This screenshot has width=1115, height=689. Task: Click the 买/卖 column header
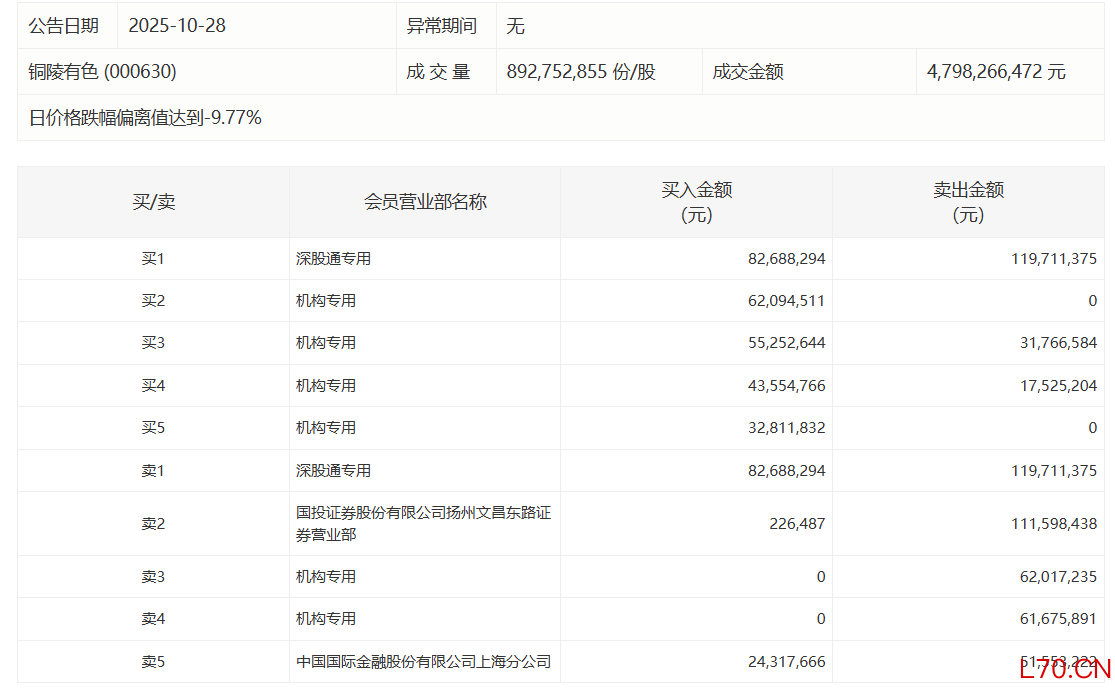[x=153, y=202]
